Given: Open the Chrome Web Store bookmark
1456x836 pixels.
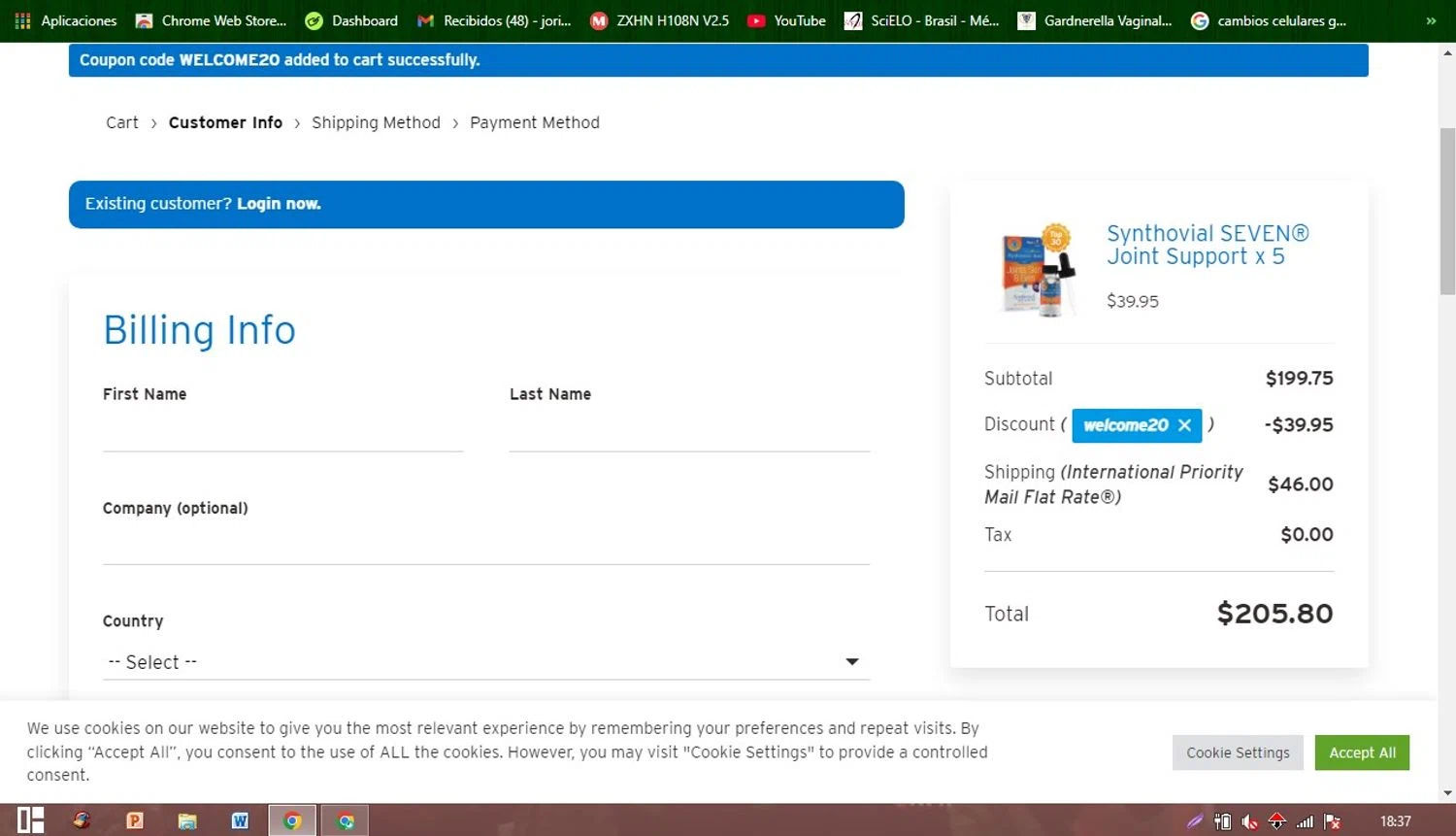Looking at the screenshot, I should tap(212, 20).
